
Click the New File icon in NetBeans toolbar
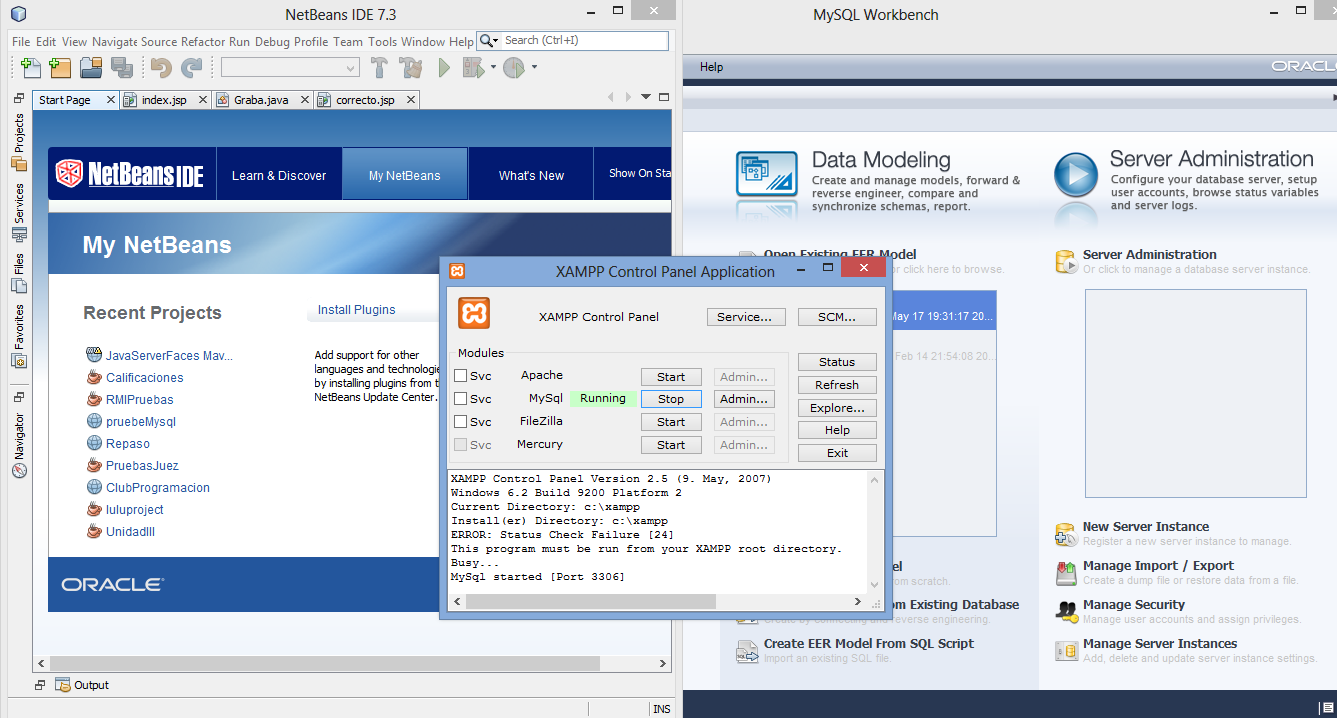[31, 68]
